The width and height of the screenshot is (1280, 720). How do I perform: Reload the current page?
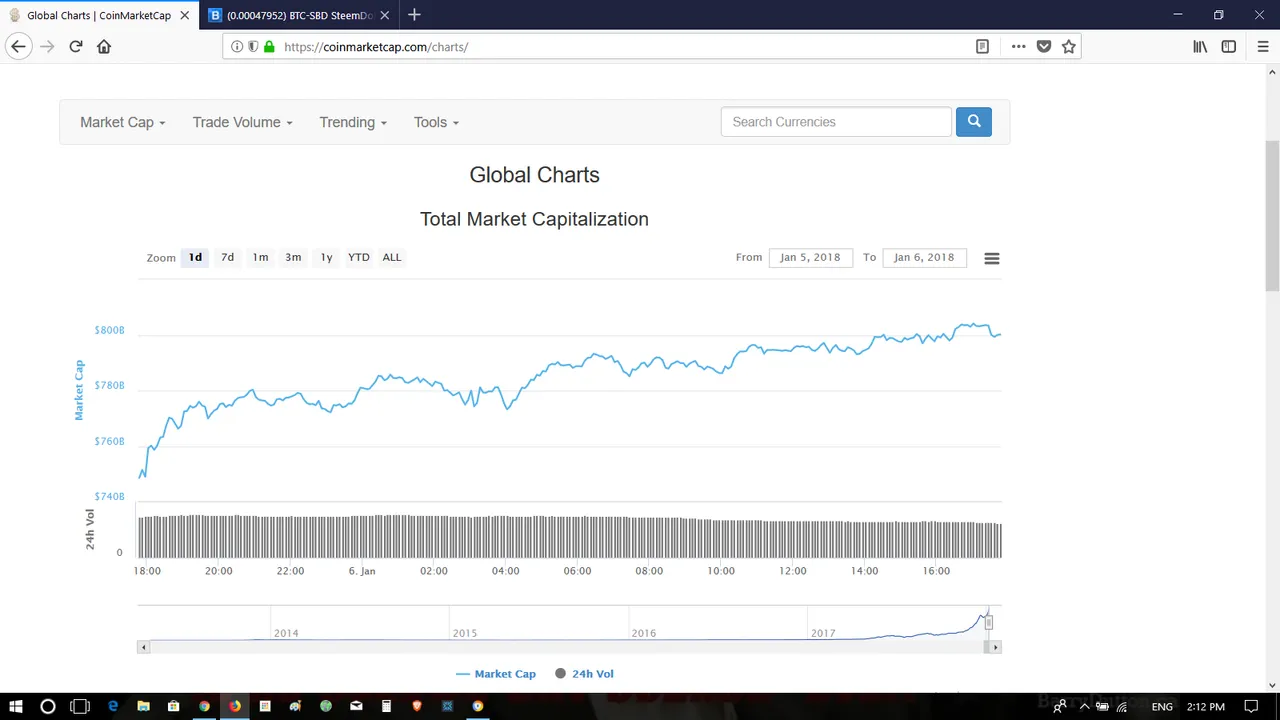coord(75,46)
